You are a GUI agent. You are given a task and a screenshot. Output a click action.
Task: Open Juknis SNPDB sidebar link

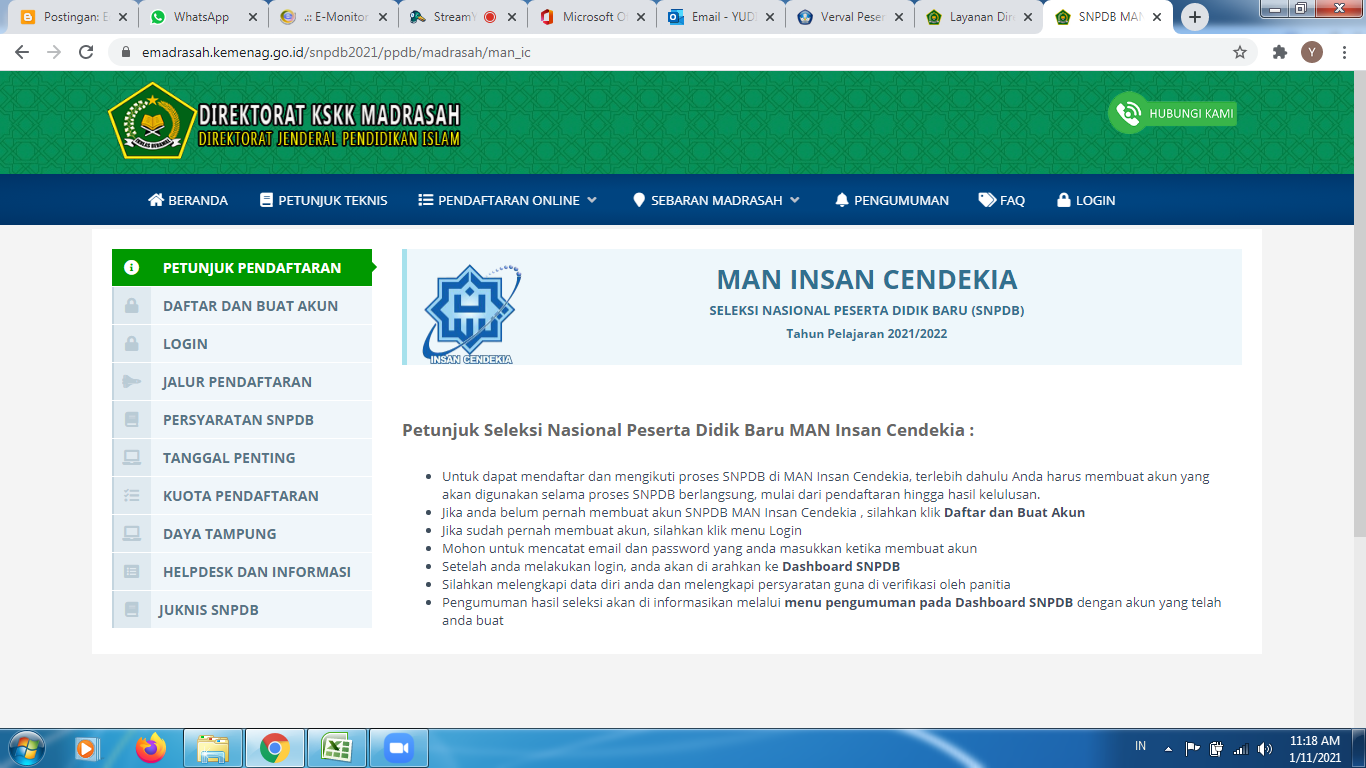(x=242, y=610)
